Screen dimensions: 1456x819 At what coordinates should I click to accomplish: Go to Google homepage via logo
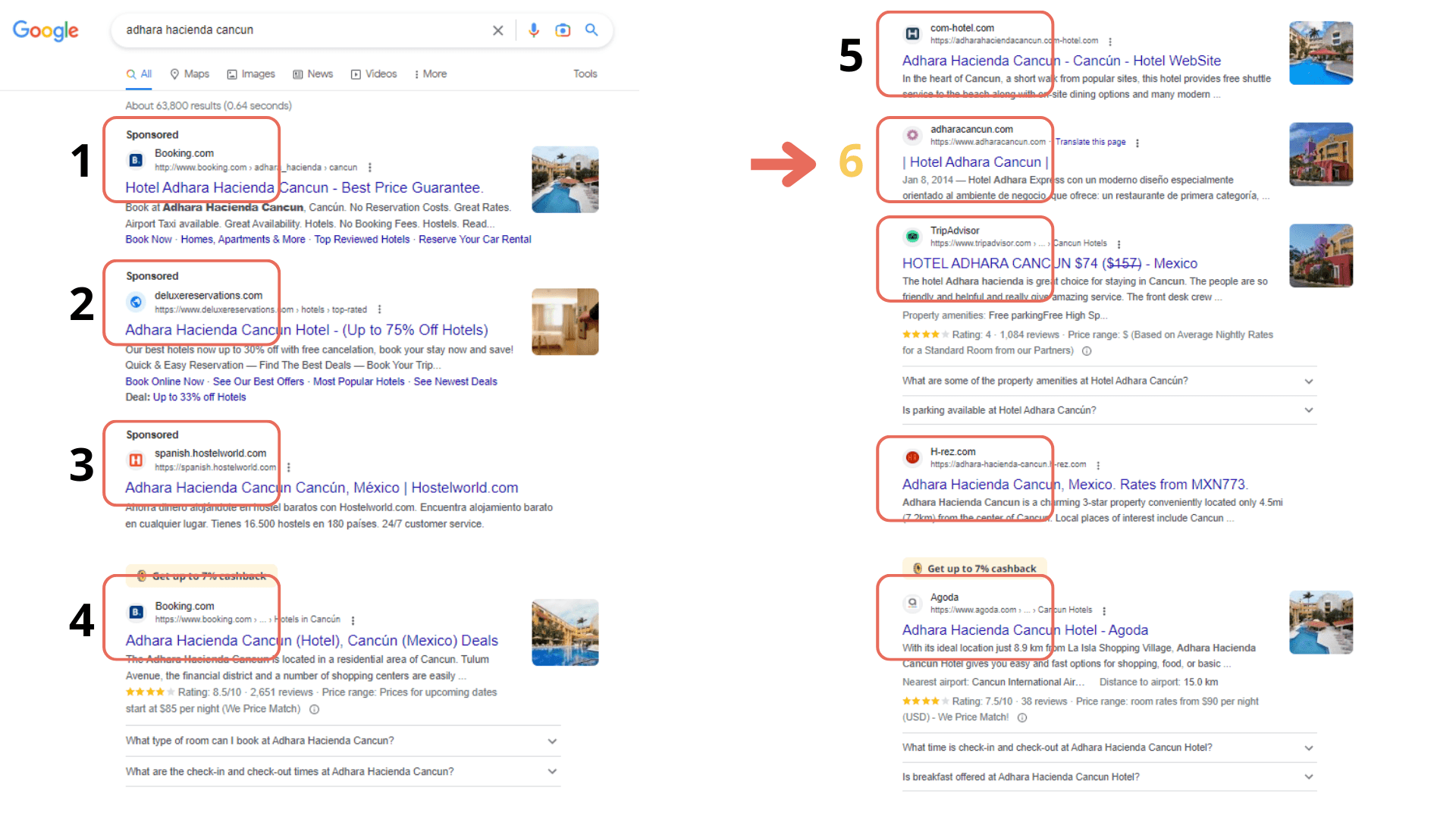coord(45,30)
